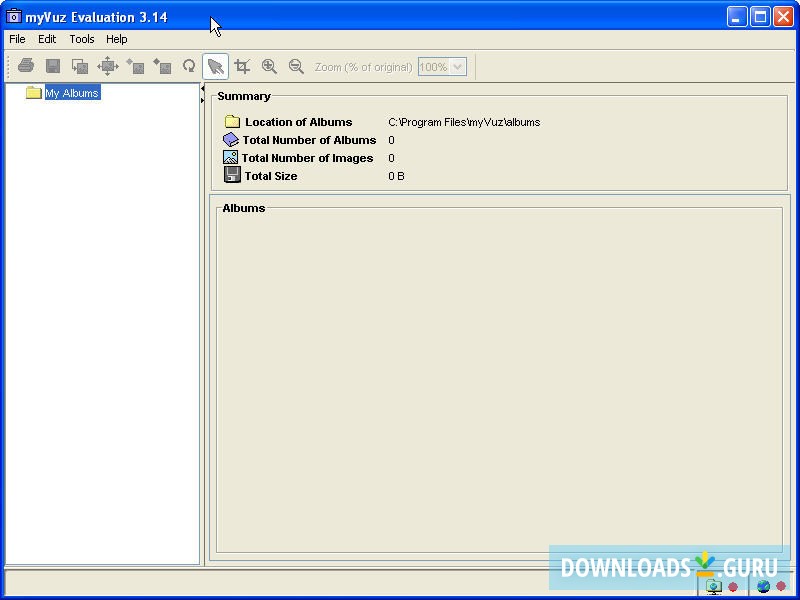Click the Save floppy disk icon
Screen dimensions: 800x600
[53, 66]
